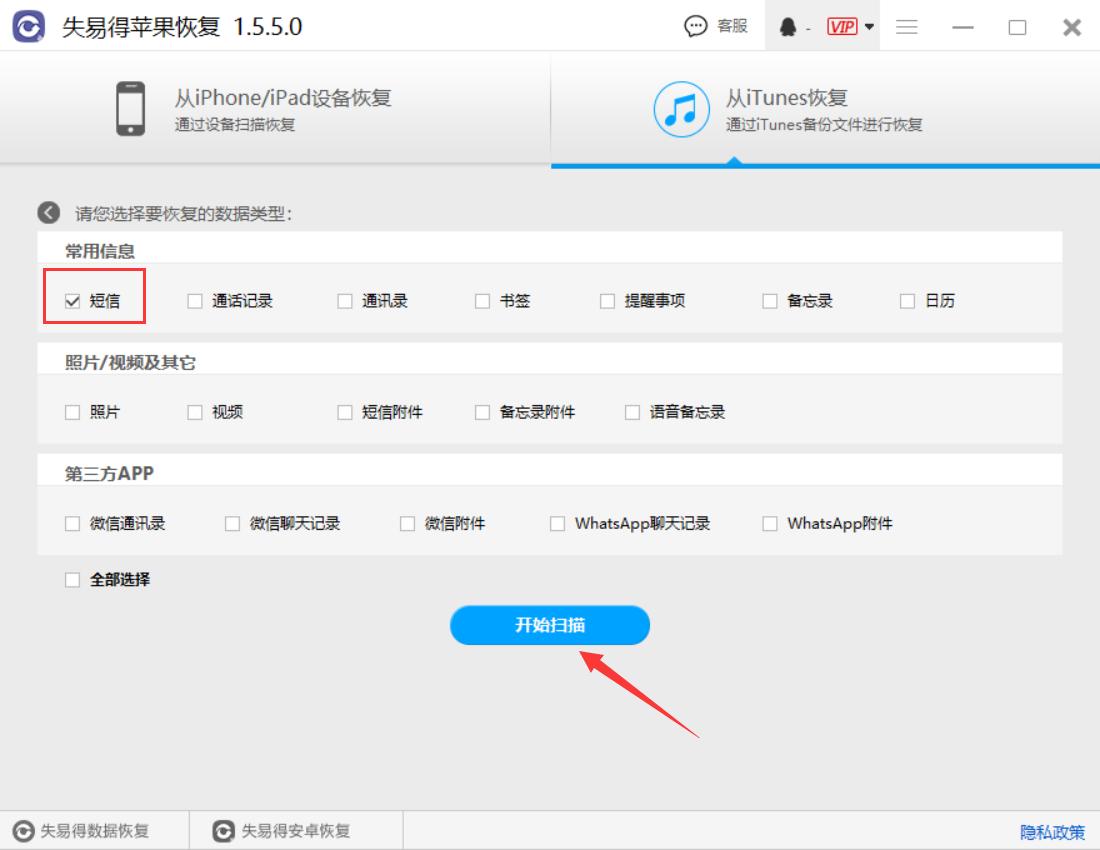Uncheck the 短信 checkbox

(x=72, y=299)
